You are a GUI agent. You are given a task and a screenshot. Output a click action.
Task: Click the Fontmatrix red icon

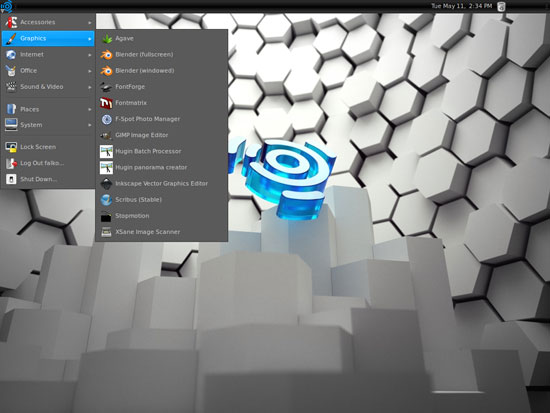(106, 103)
